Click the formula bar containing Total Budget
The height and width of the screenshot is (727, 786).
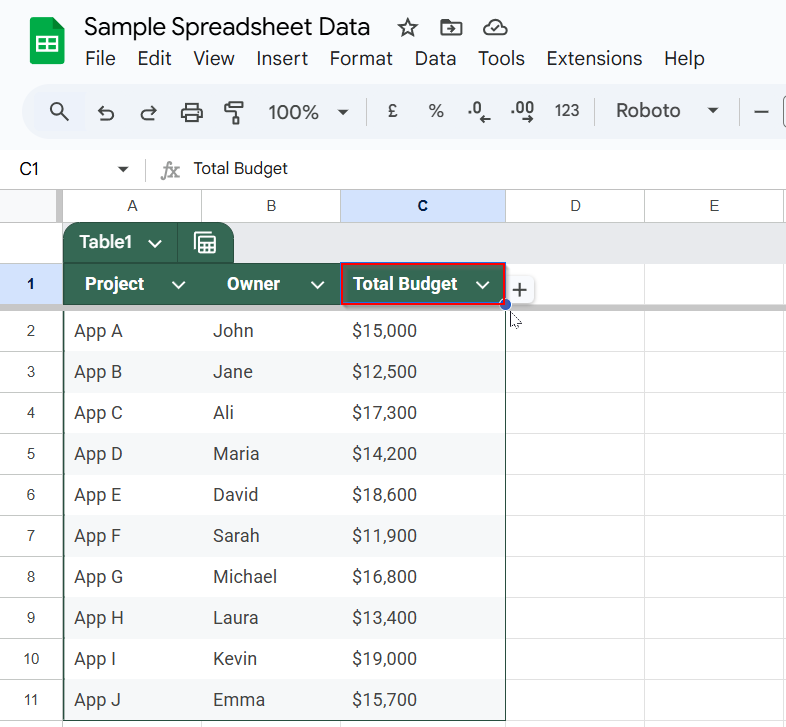point(486,169)
